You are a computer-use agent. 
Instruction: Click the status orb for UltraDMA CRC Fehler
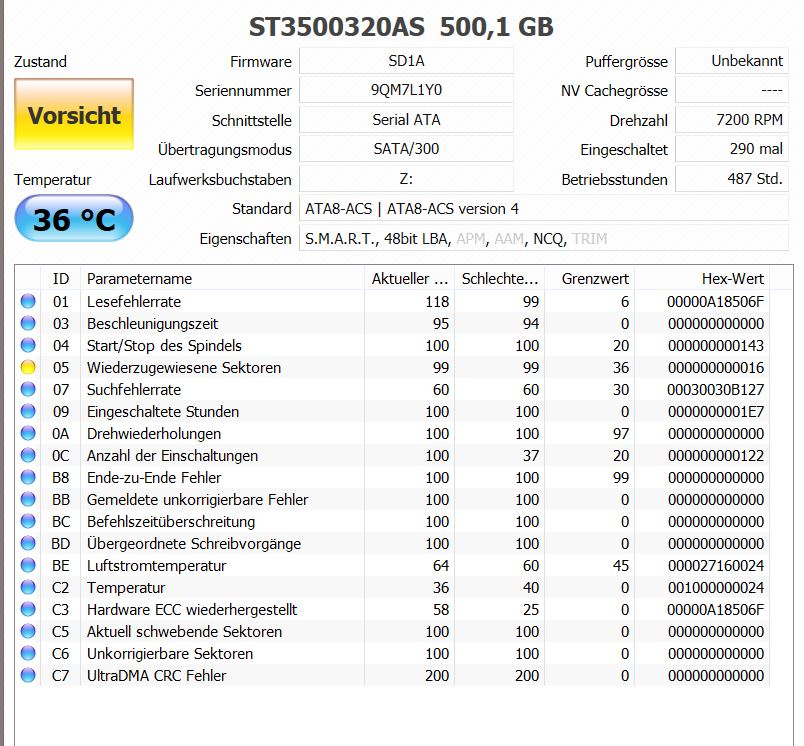(x=28, y=675)
